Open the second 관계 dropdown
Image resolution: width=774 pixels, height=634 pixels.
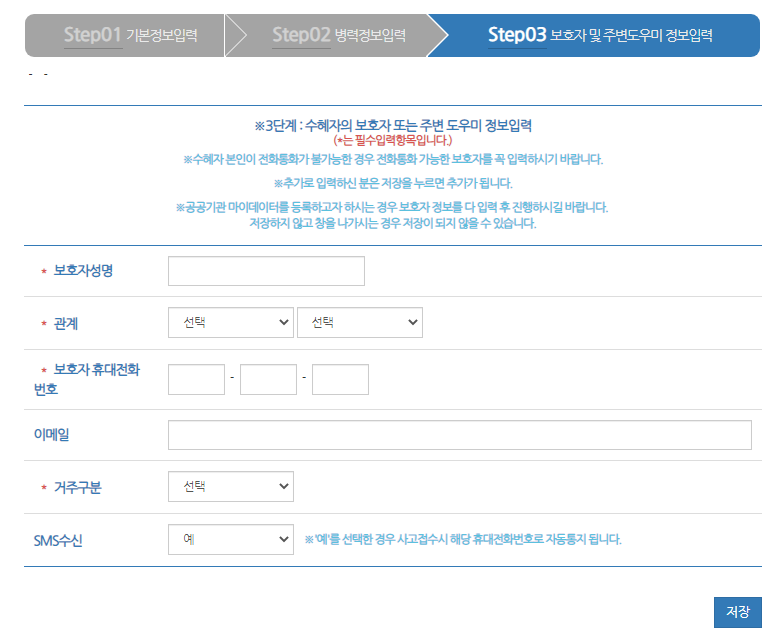(x=360, y=322)
